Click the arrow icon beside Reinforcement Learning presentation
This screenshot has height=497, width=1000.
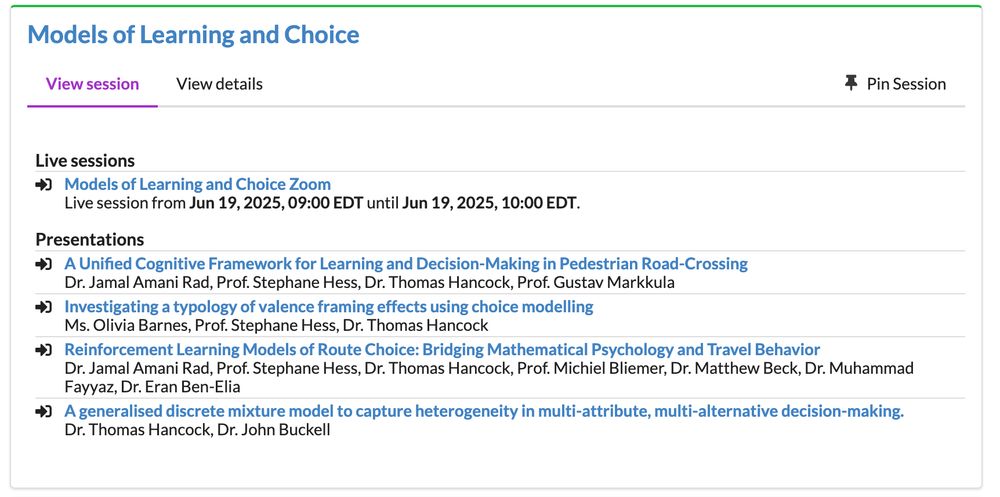coord(43,350)
